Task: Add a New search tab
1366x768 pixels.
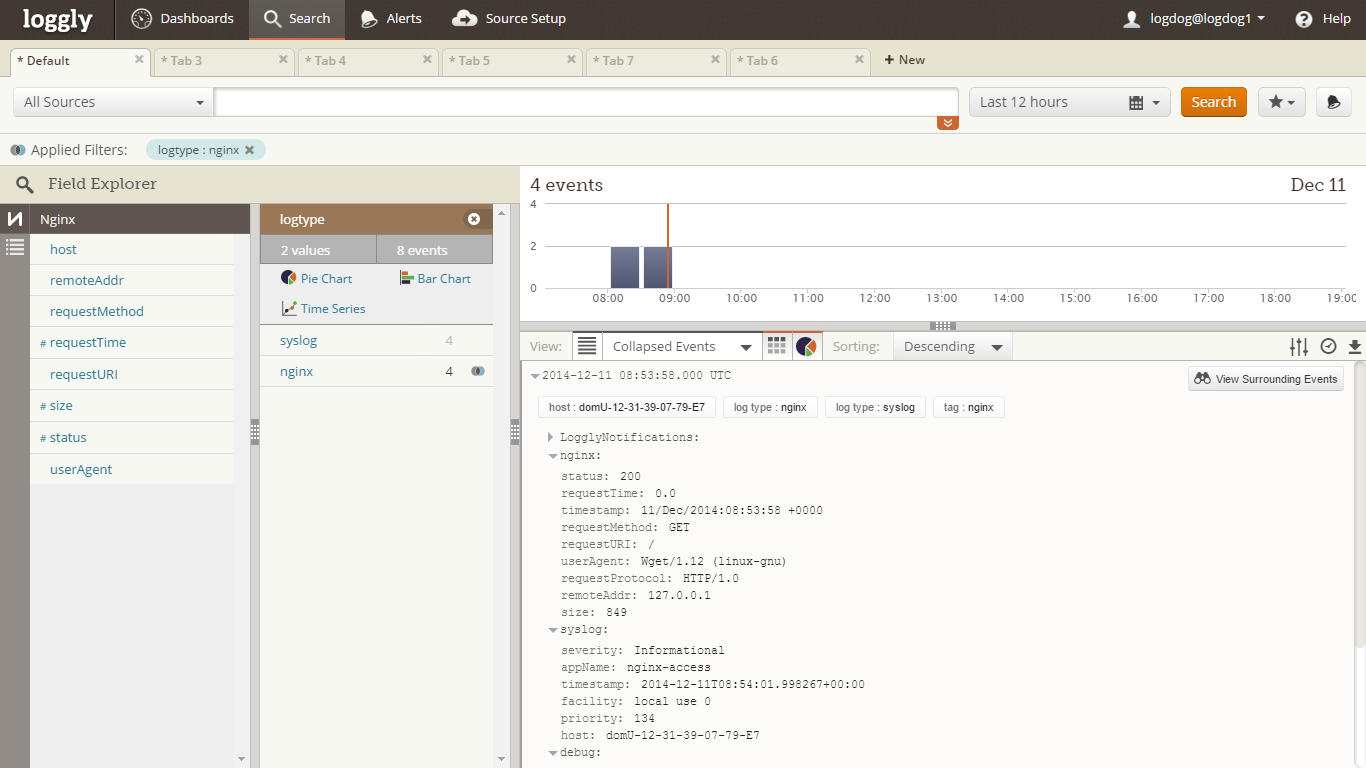Action: point(905,60)
